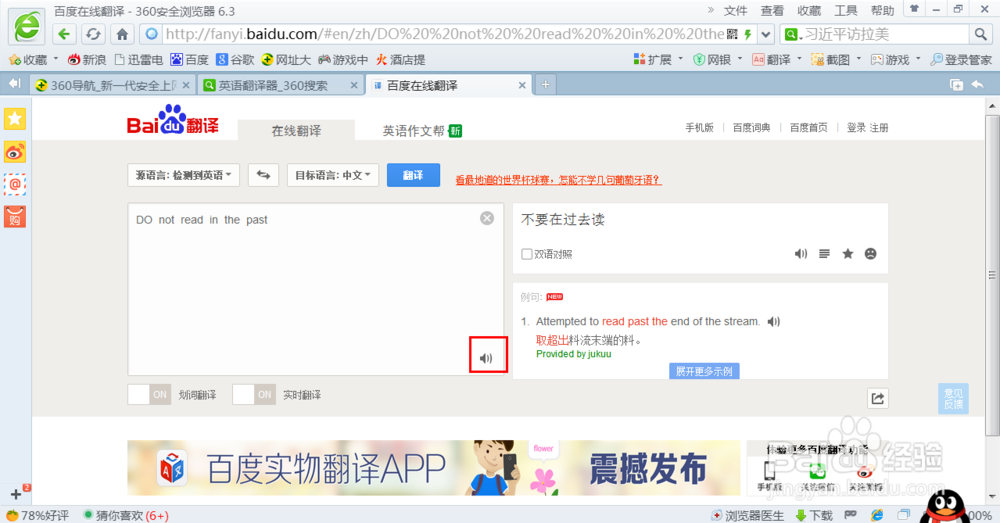Click the 登录管家 toolbar button
This screenshot has width=1000, height=523.
(961, 59)
